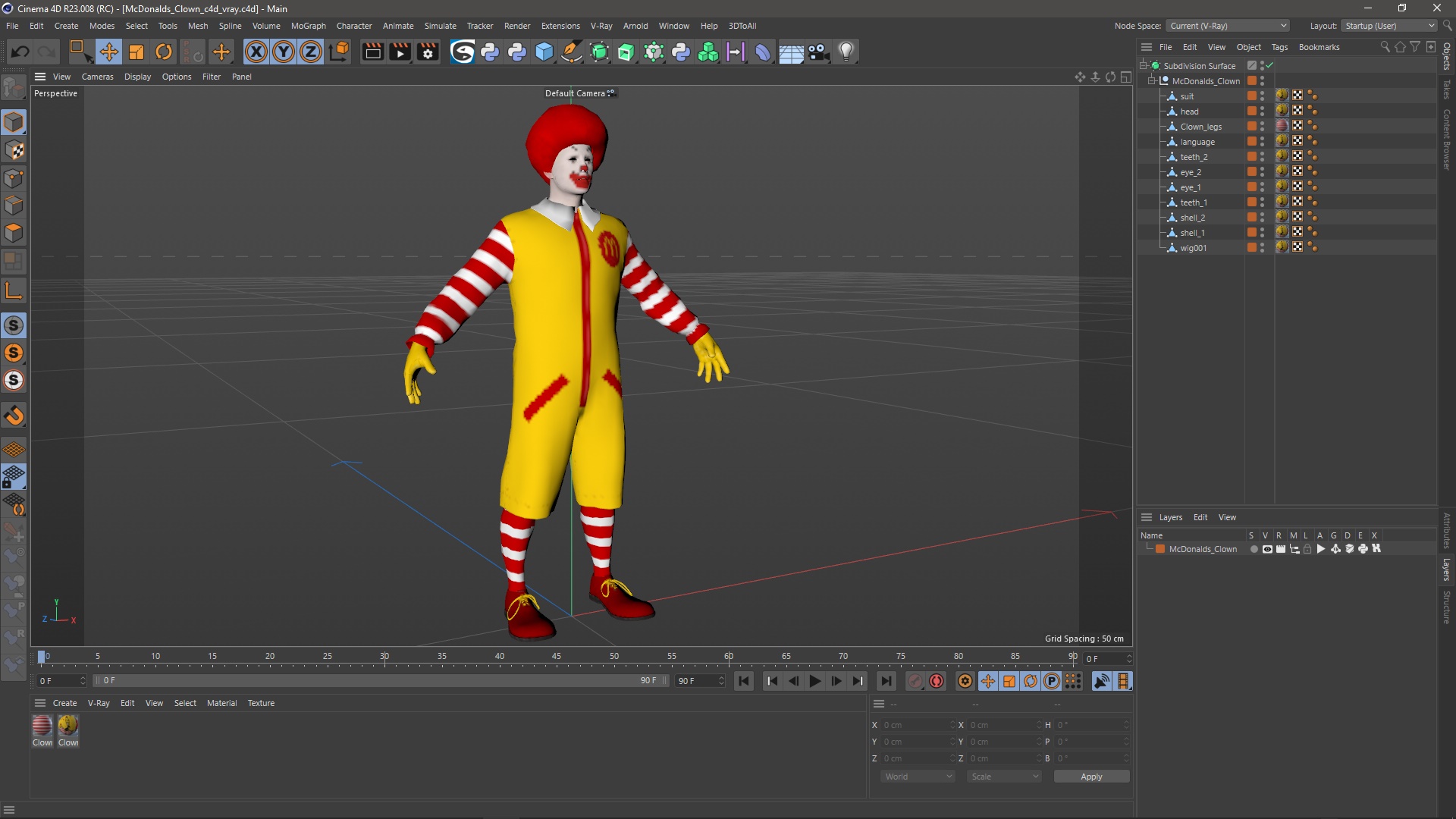Click the Cube primitive icon
The image size is (1456, 819).
tap(544, 52)
